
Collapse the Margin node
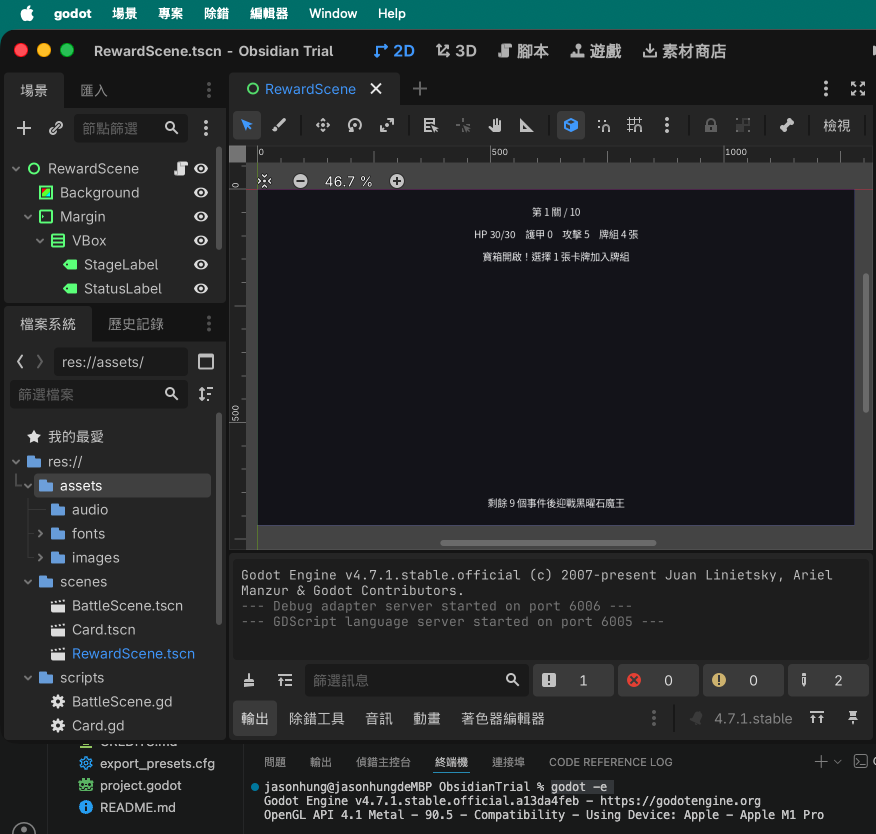tap(28, 216)
